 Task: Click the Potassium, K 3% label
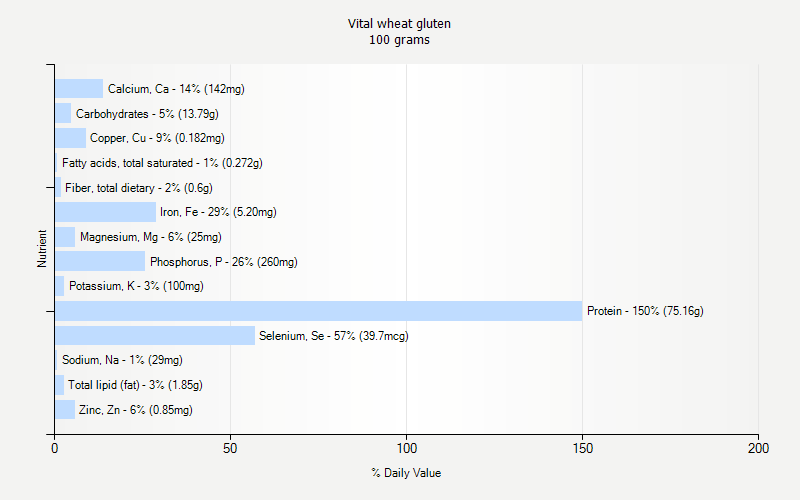click(136, 286)
